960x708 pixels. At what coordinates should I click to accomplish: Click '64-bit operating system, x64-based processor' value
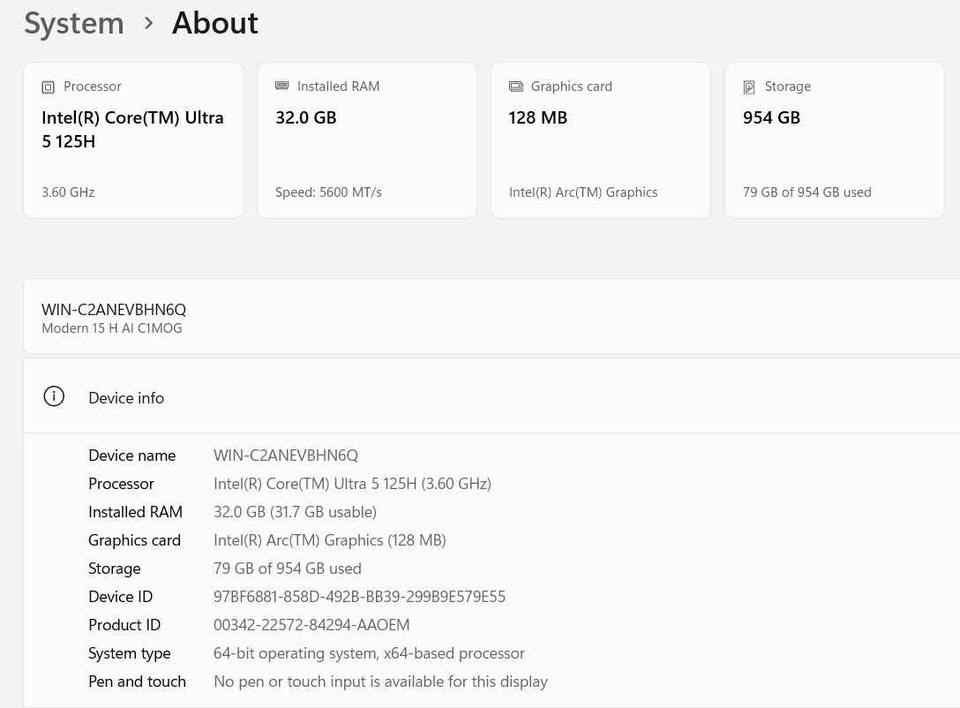369,653
